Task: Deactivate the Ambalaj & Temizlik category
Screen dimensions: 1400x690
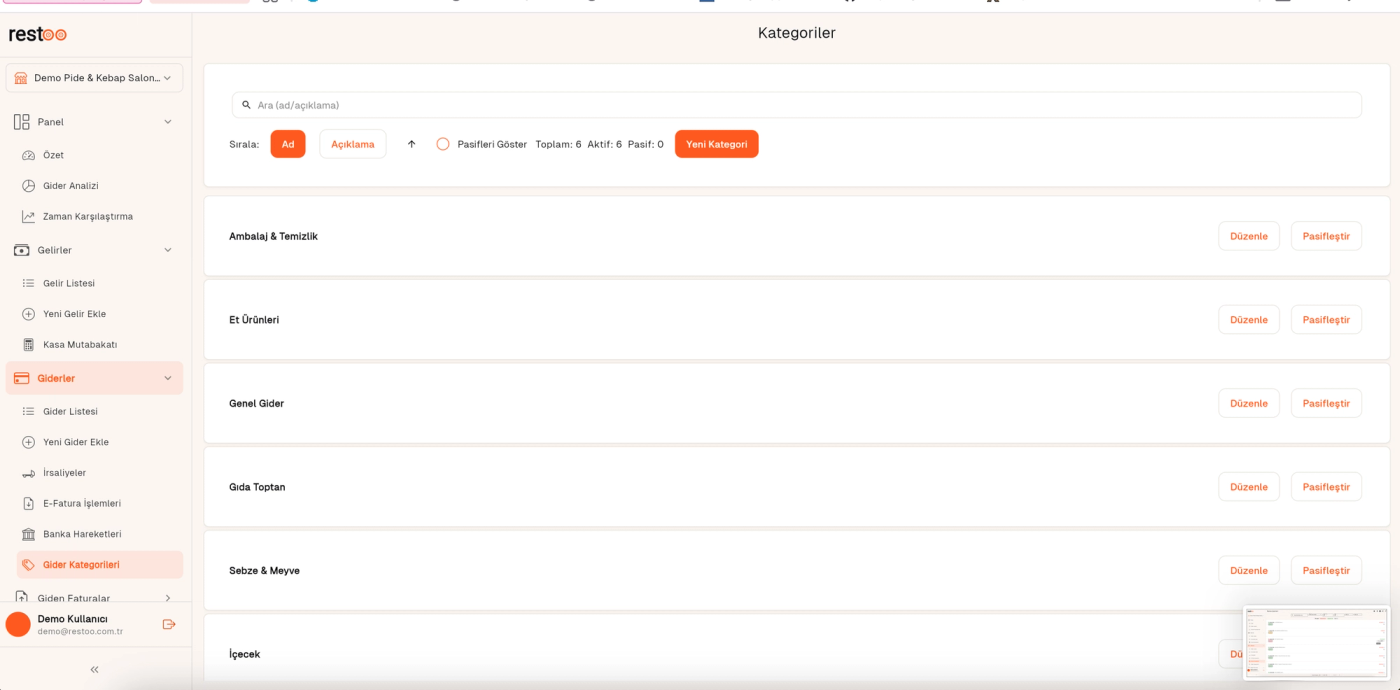Action: (x=1326, y=236)
